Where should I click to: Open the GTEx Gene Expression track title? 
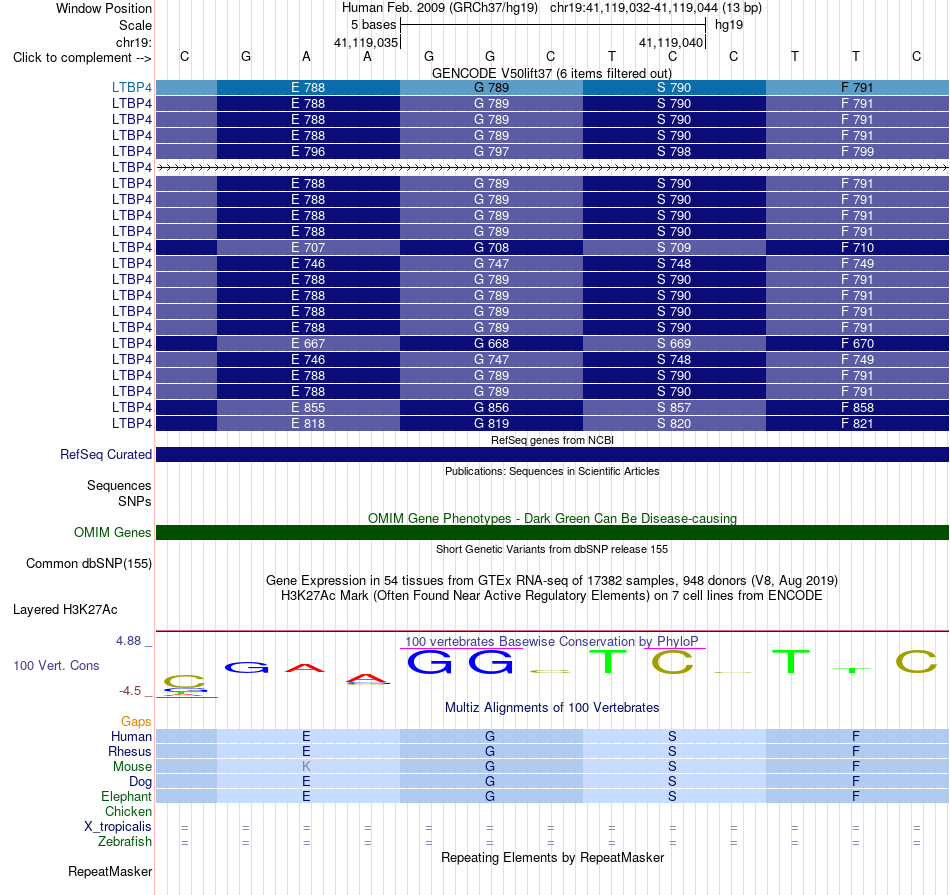(552, 581)
